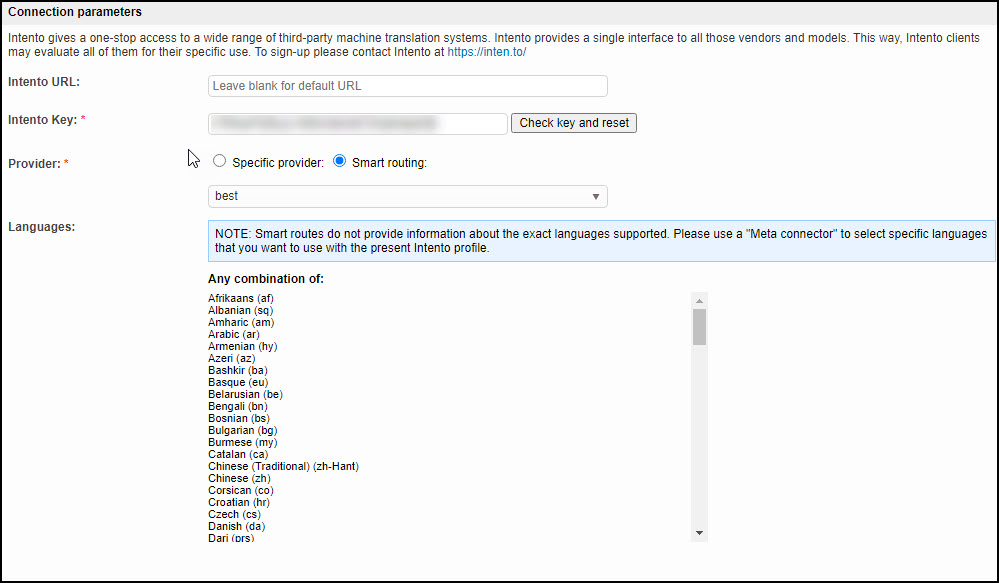Click the Intento URL input field

tap(407, 85)
